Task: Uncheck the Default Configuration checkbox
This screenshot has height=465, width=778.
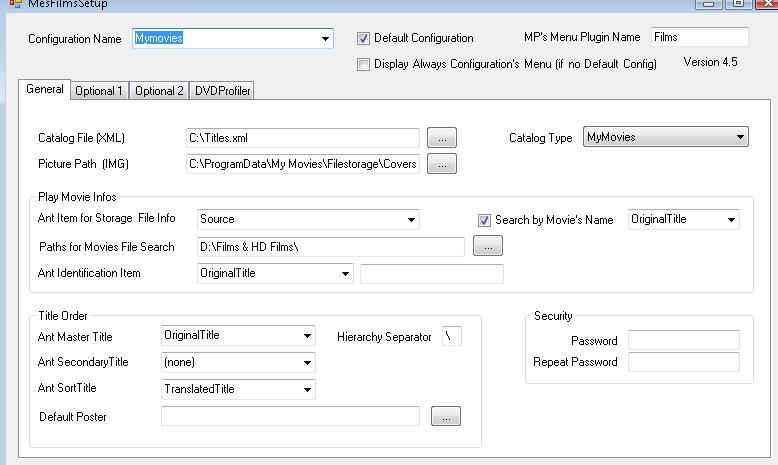Action: [x=364, y=39]
